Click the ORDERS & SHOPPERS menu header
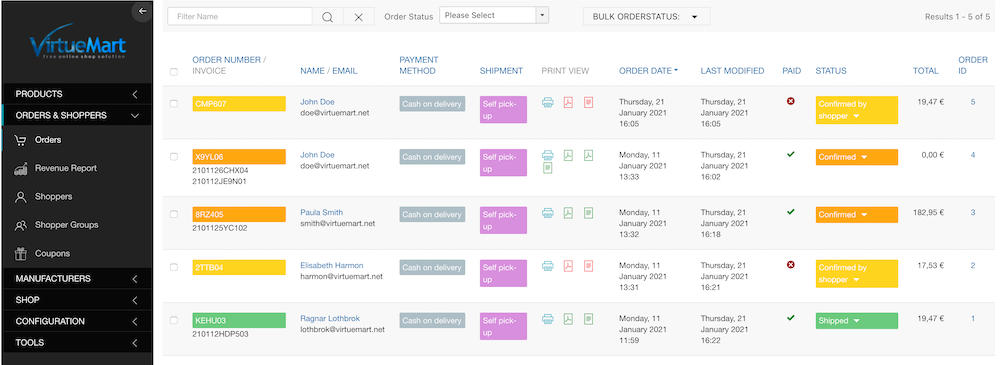The height and width of the screenshot is (365, 1000). click(x=77, y=115)
